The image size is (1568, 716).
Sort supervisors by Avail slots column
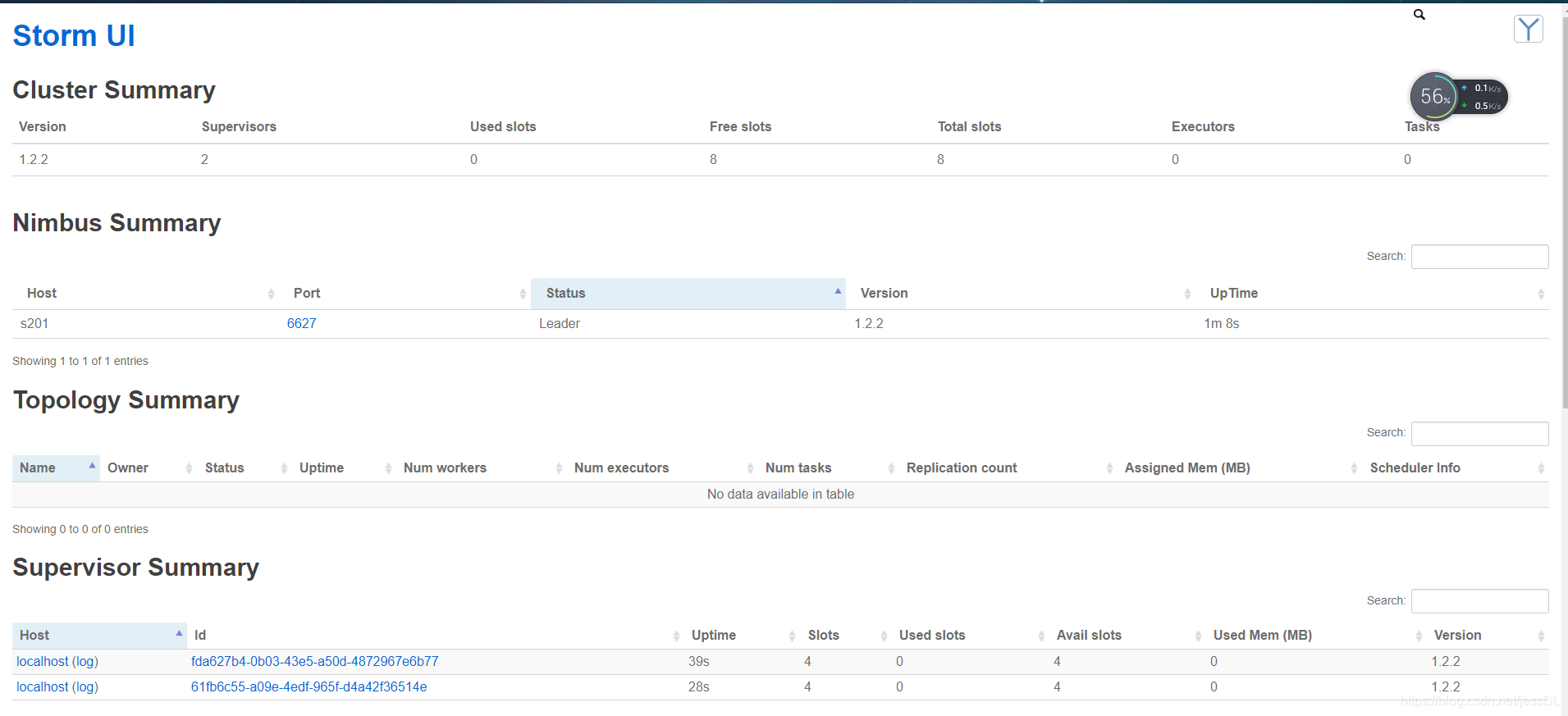click(x=1127, y=635)
